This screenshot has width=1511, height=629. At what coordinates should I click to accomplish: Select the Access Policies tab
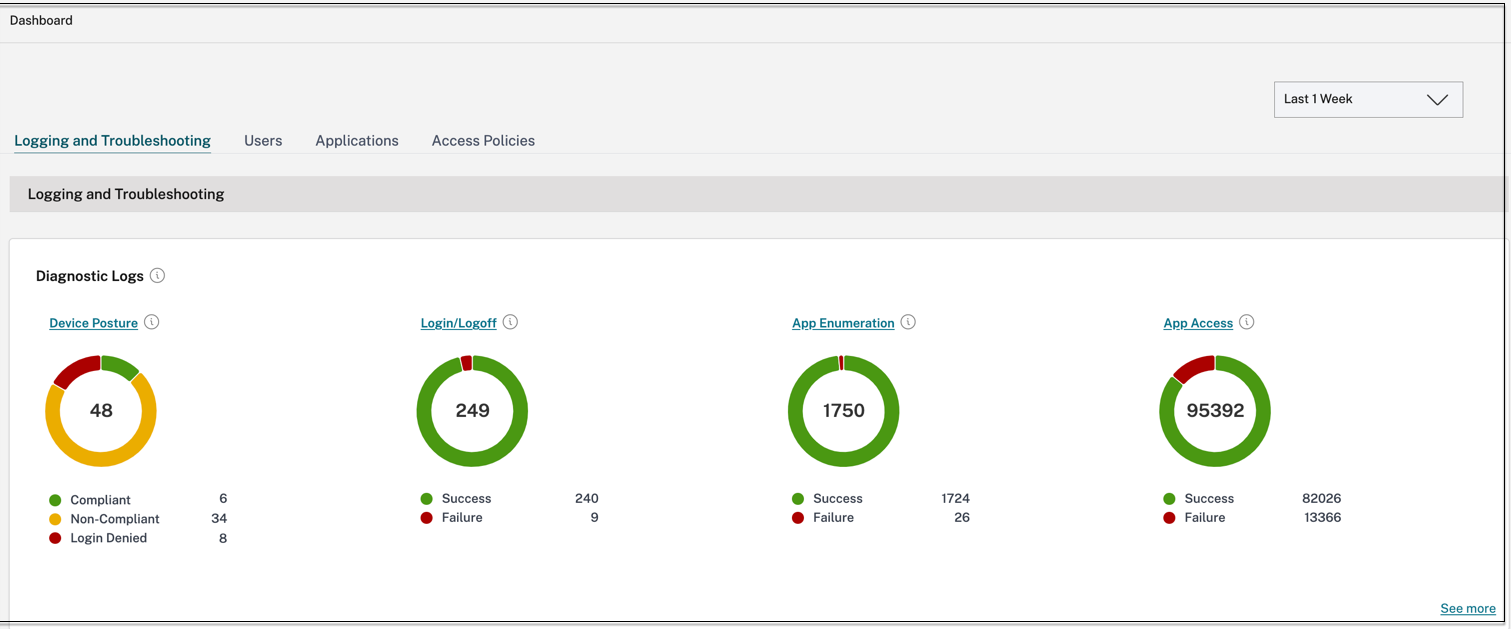click(483, 141)
